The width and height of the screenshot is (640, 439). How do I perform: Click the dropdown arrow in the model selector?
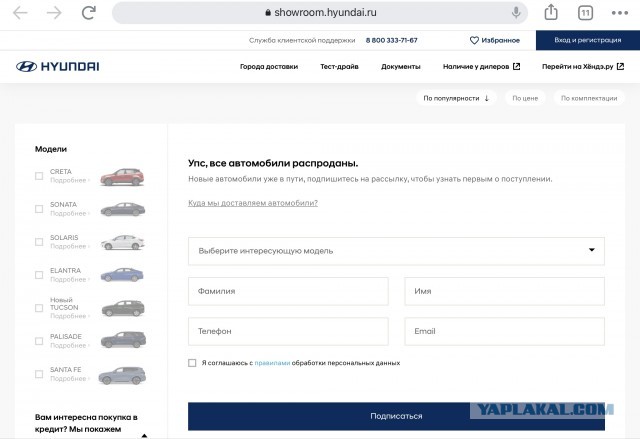[591, 250]
